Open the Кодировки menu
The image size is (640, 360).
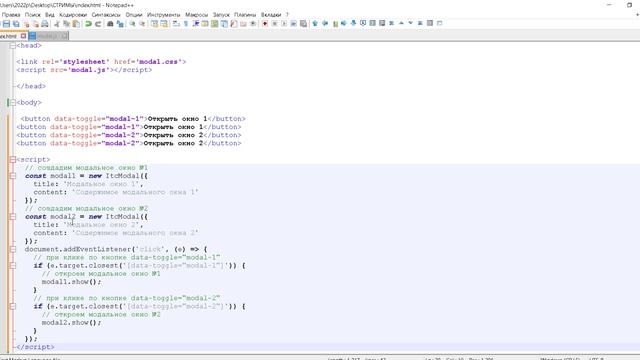[73, 15]
